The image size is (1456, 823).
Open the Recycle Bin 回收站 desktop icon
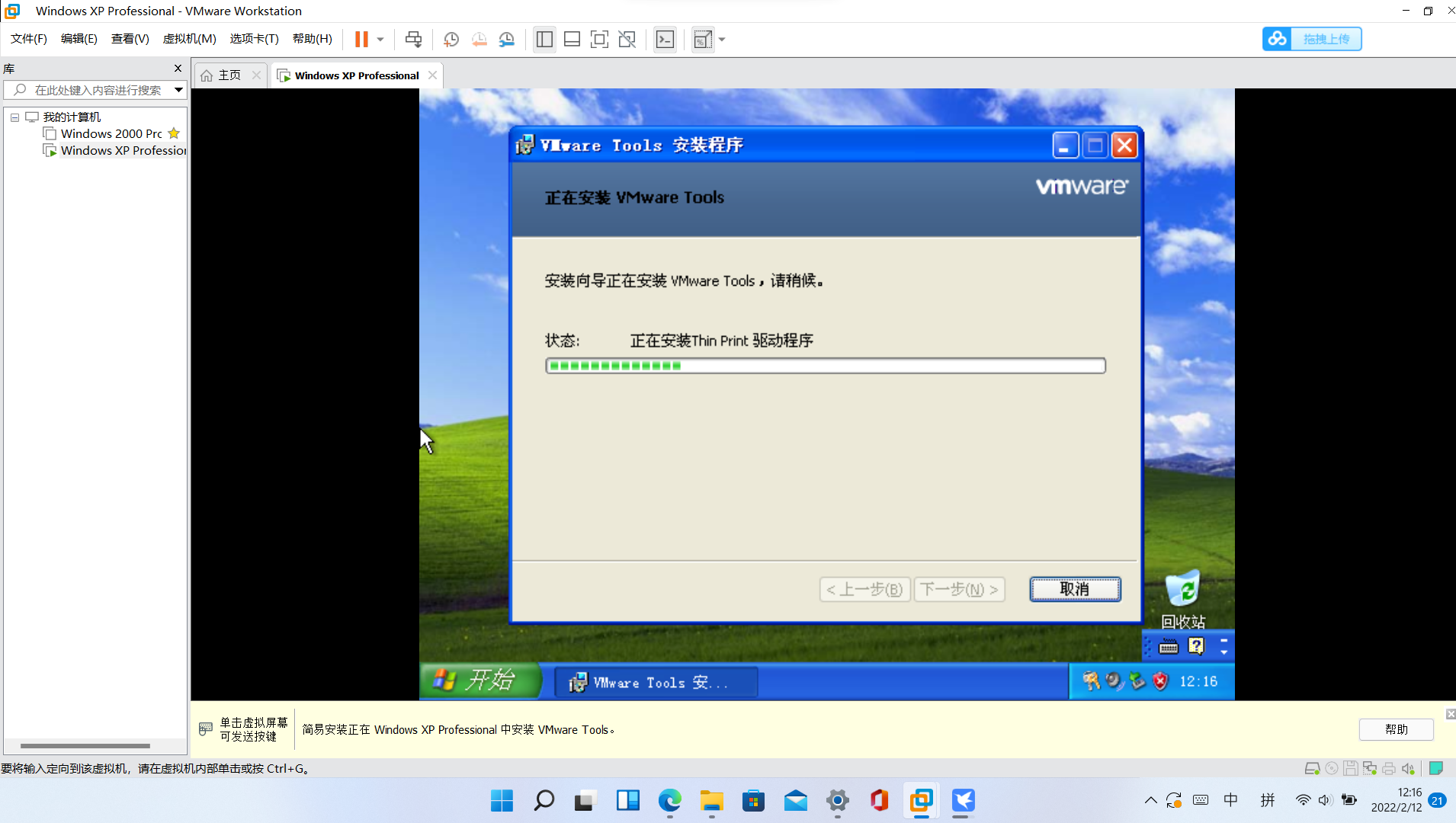pyautogui.click(x=1182, y=600)
